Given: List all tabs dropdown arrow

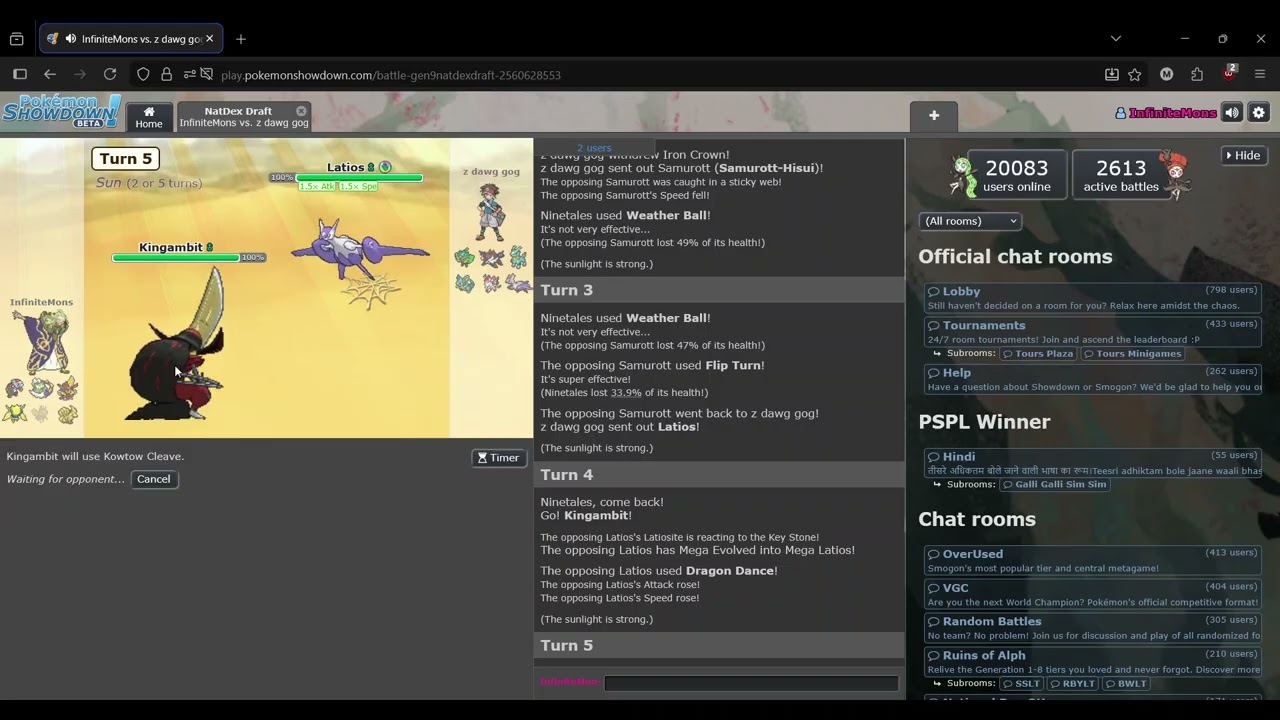Looking at the screenshot, I should pyautogui.click(x=1116, y=39).
